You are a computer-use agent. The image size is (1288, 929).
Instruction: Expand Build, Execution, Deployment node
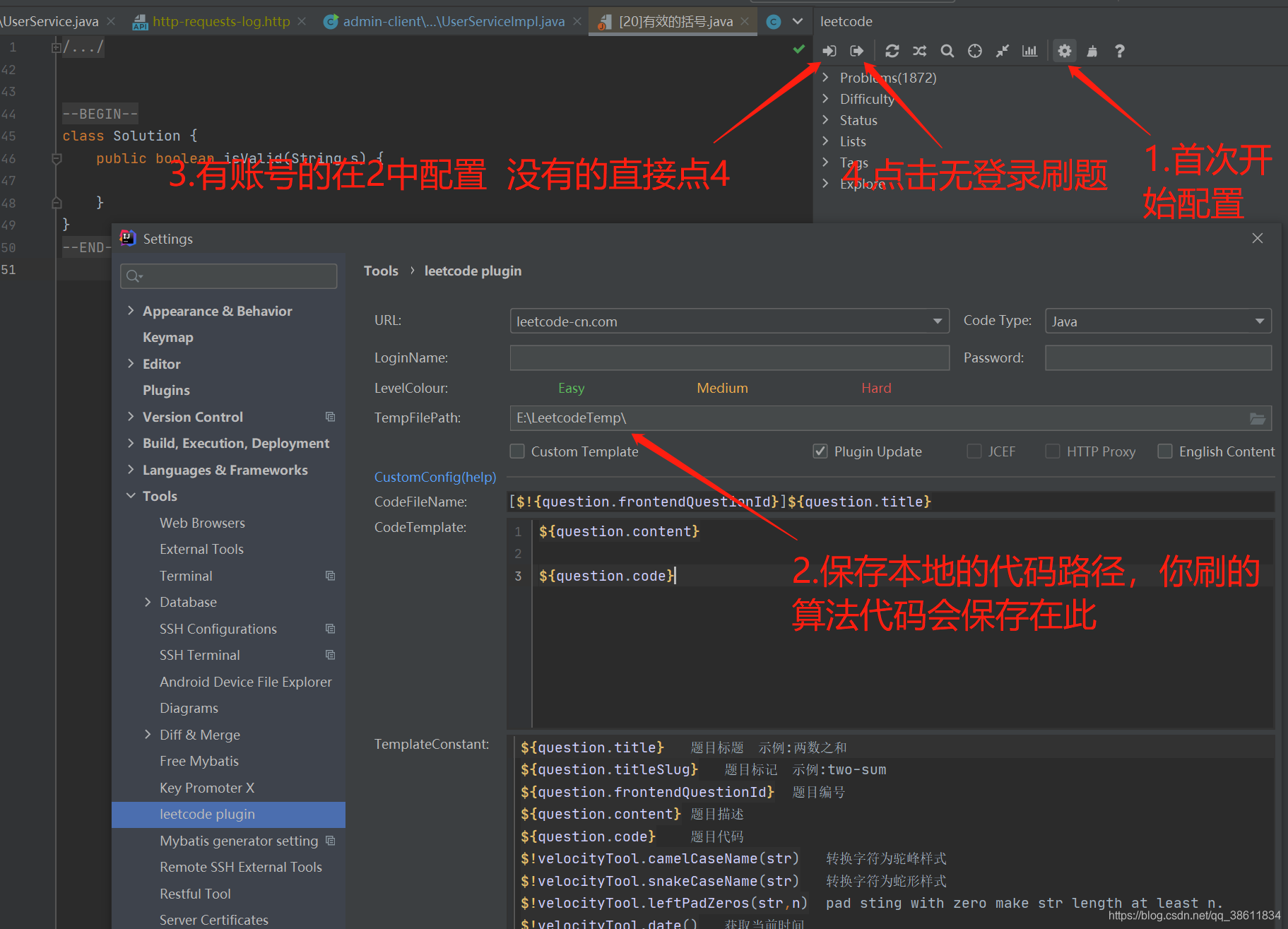tap(131, 443)
